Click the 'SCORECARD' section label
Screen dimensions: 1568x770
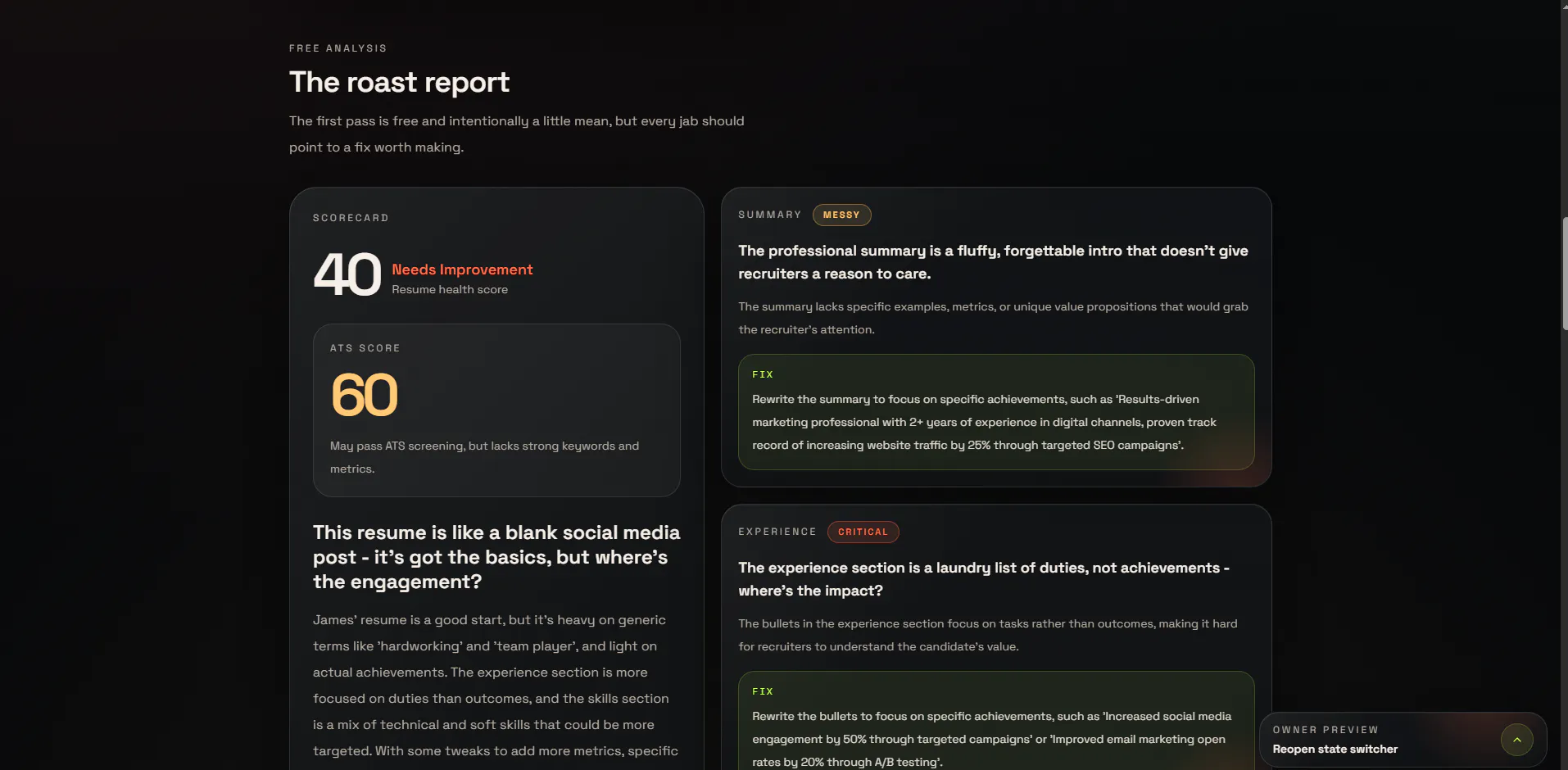point(351,218)
